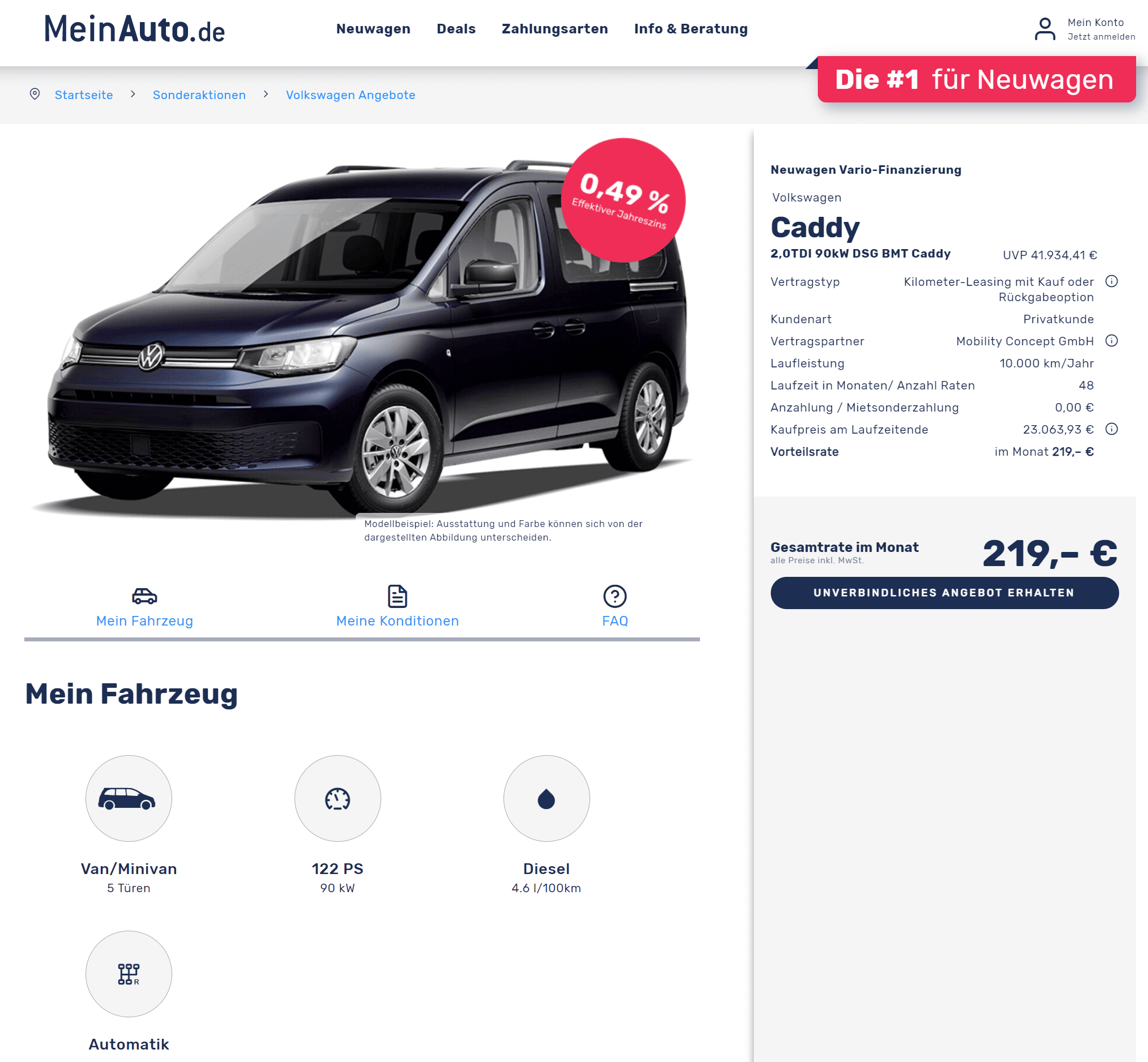Open the Neuwagen menu
The height and width of the screenshot is (1062, 1148).
(x=373, y=29)
